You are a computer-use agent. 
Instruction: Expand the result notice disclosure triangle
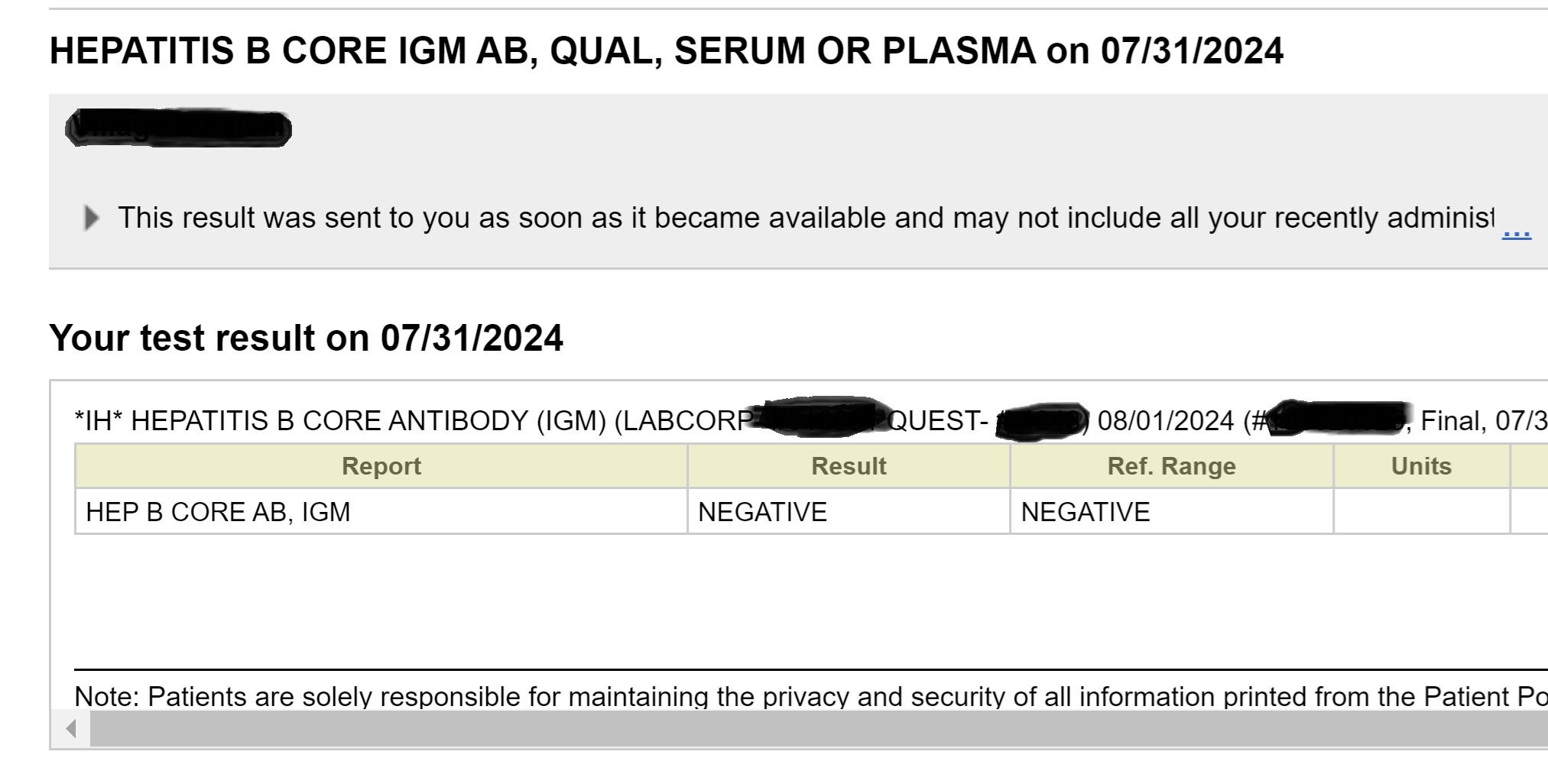[91, 219]
